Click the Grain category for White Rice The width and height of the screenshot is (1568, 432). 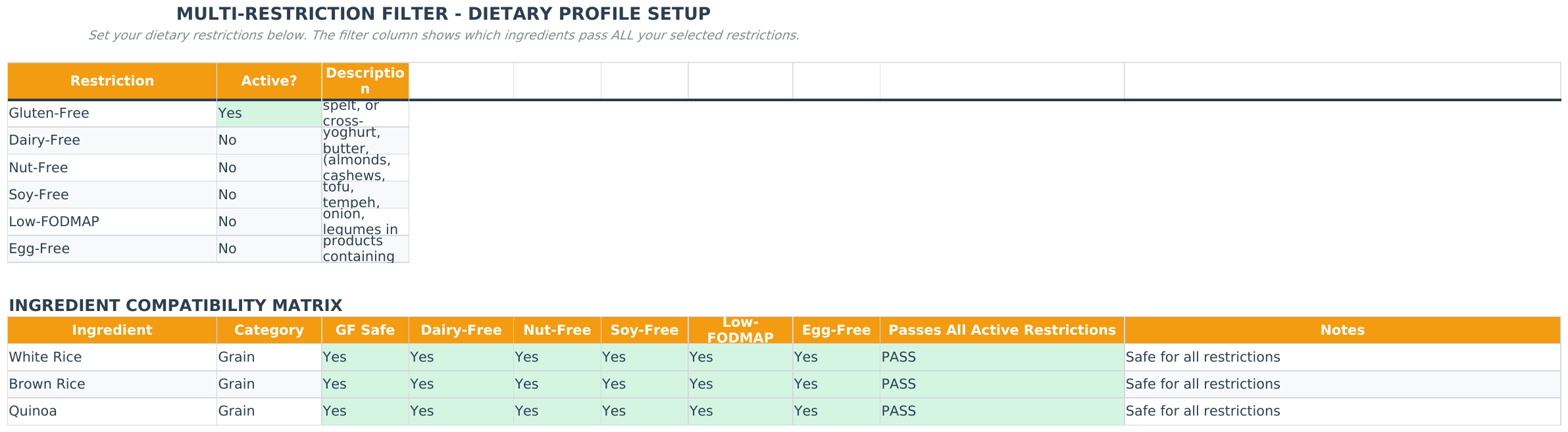click(269, 357)
